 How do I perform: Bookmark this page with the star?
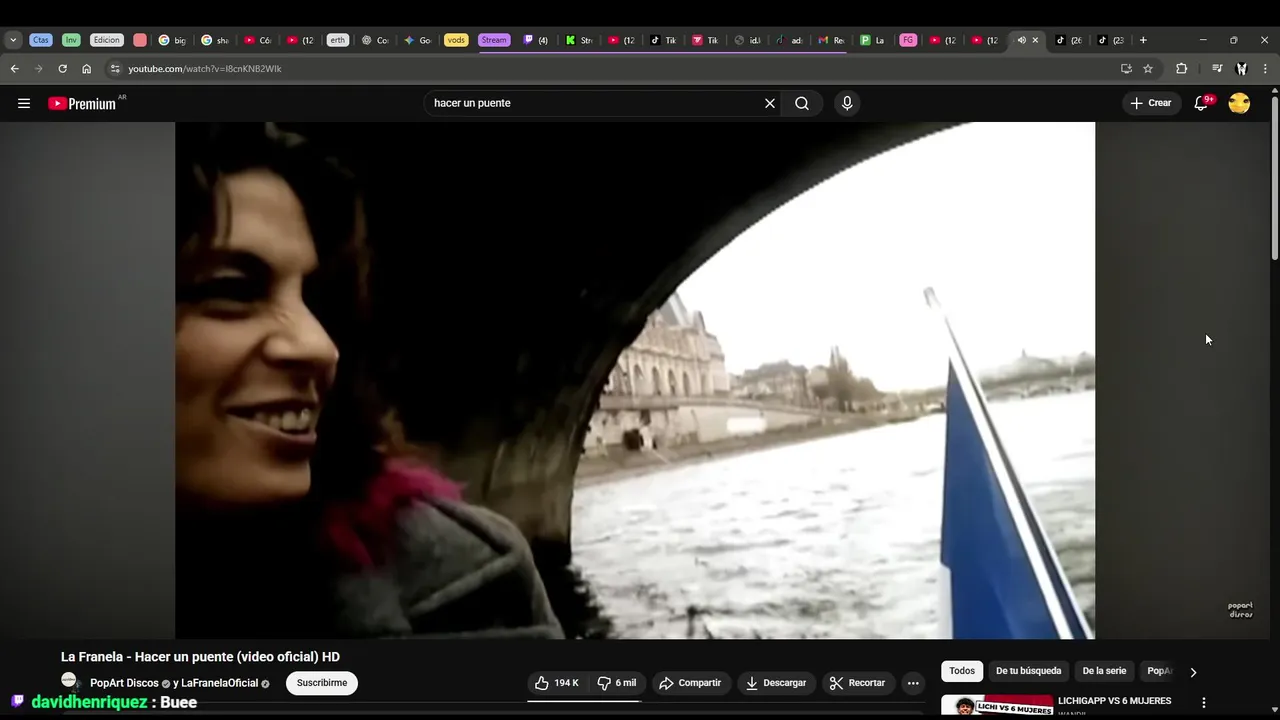point(1148,69)
